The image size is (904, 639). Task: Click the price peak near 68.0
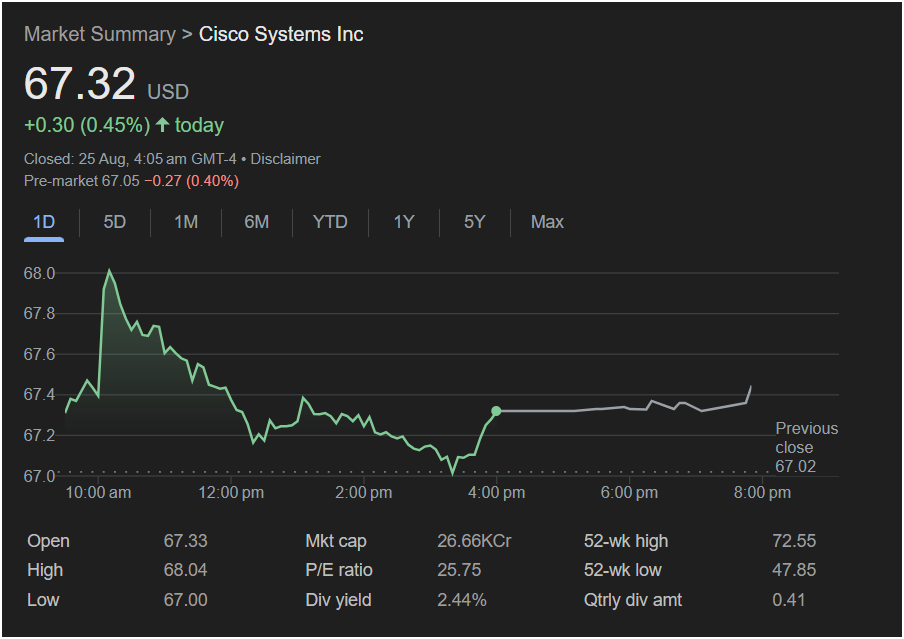[109, 271]
